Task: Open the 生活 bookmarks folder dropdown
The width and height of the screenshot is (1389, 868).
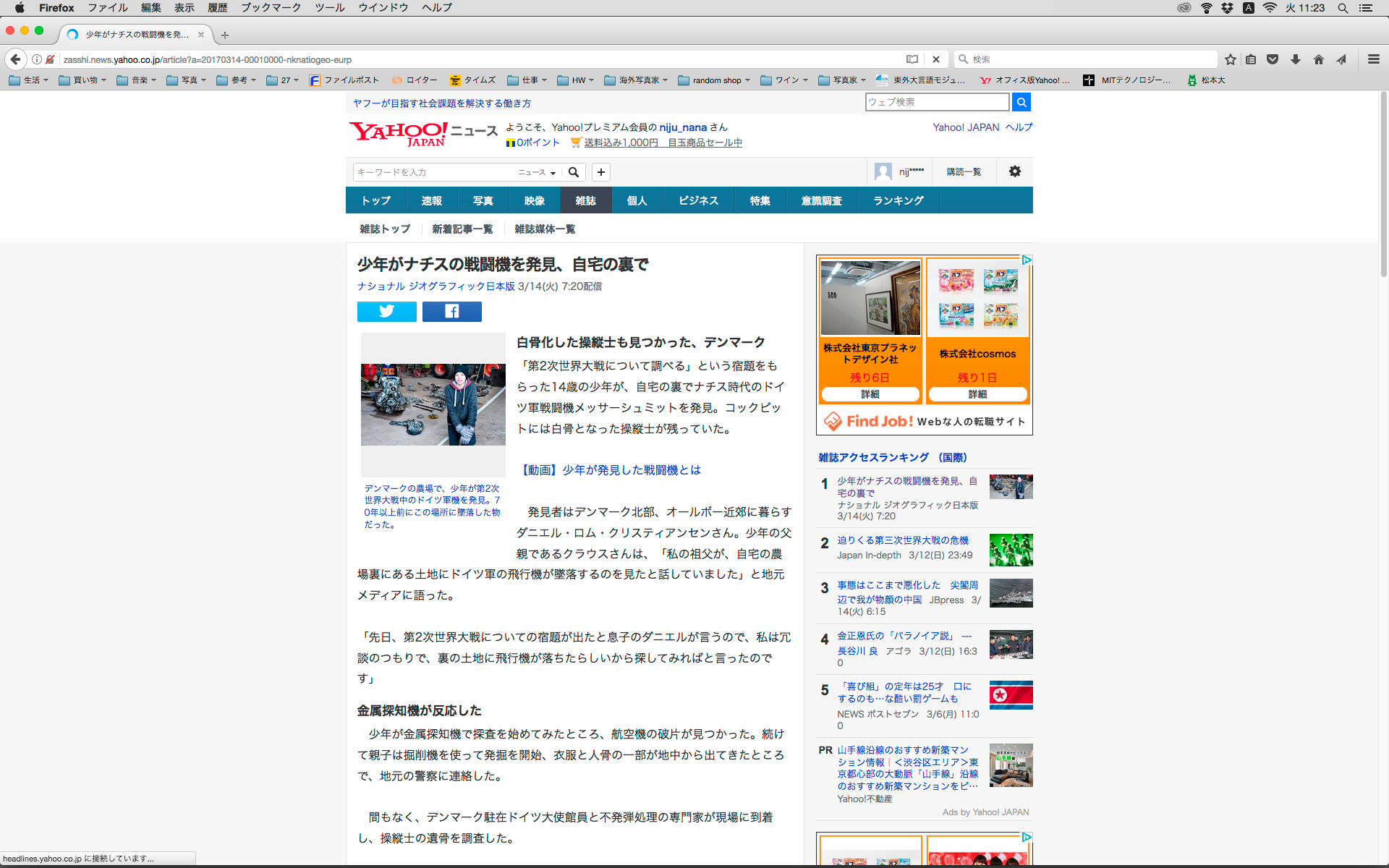Action: pos(28,80)
